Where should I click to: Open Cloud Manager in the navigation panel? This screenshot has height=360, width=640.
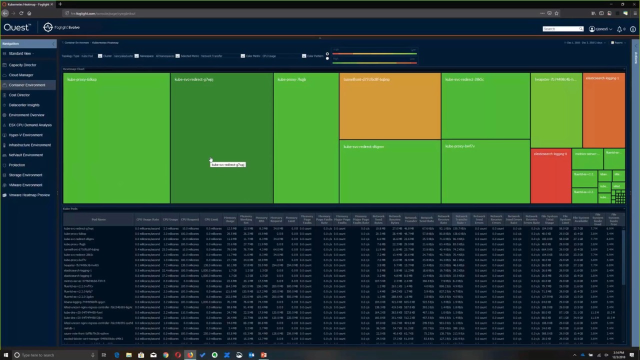coord(21,75)
